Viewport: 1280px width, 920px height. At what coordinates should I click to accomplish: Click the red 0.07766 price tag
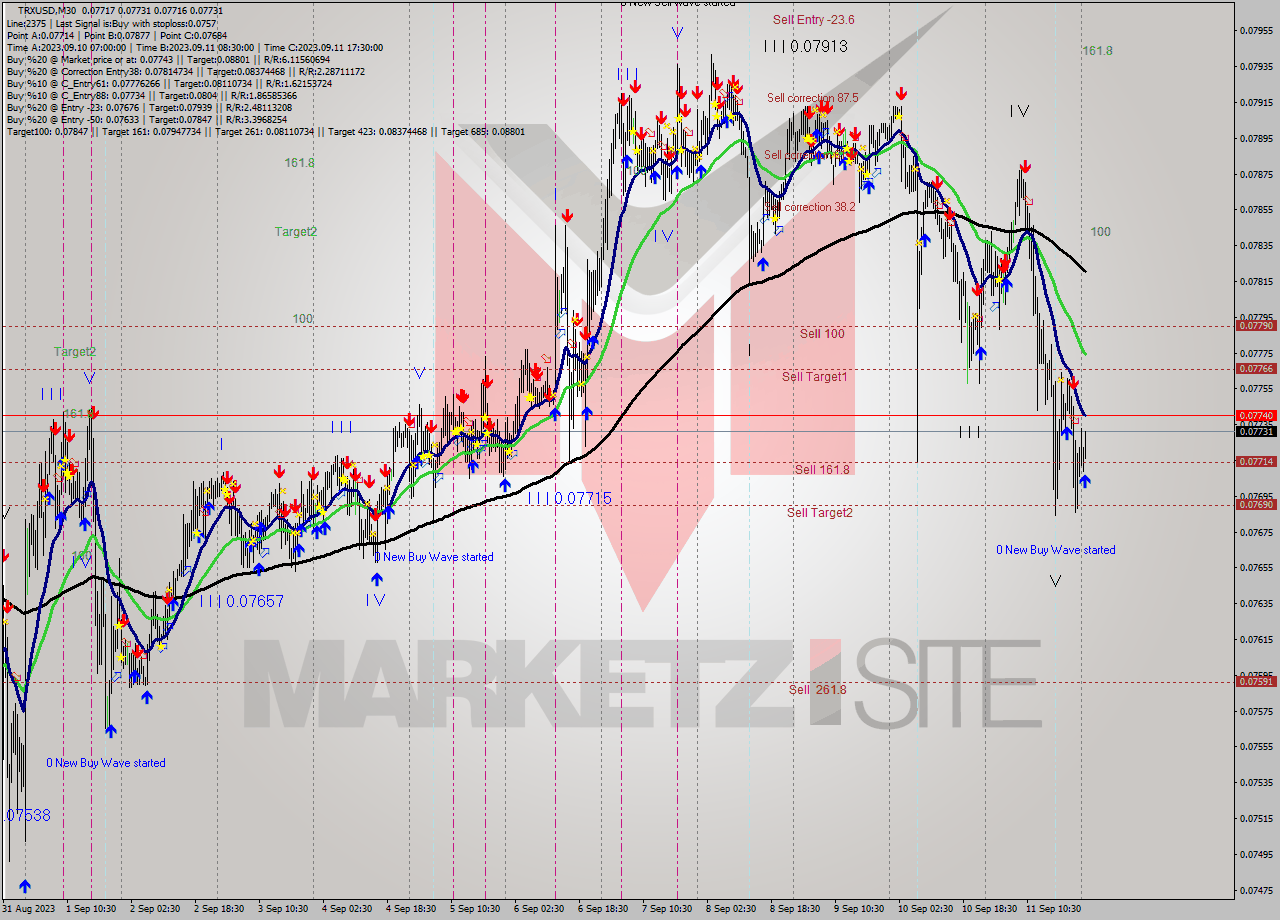1256,368
